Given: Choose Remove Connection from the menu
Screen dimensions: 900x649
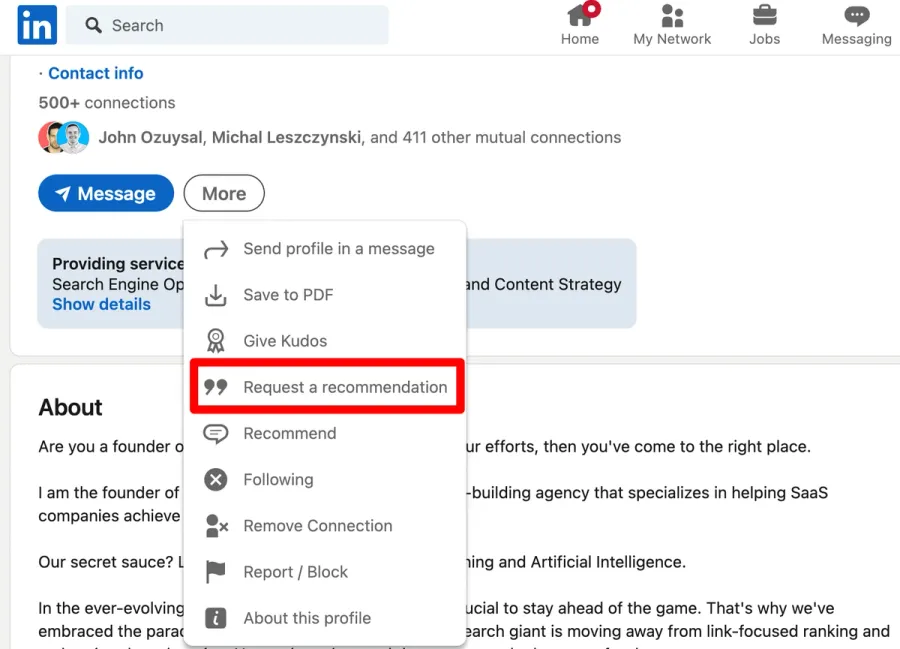Looking at the screenshot, I should point(316,525).
